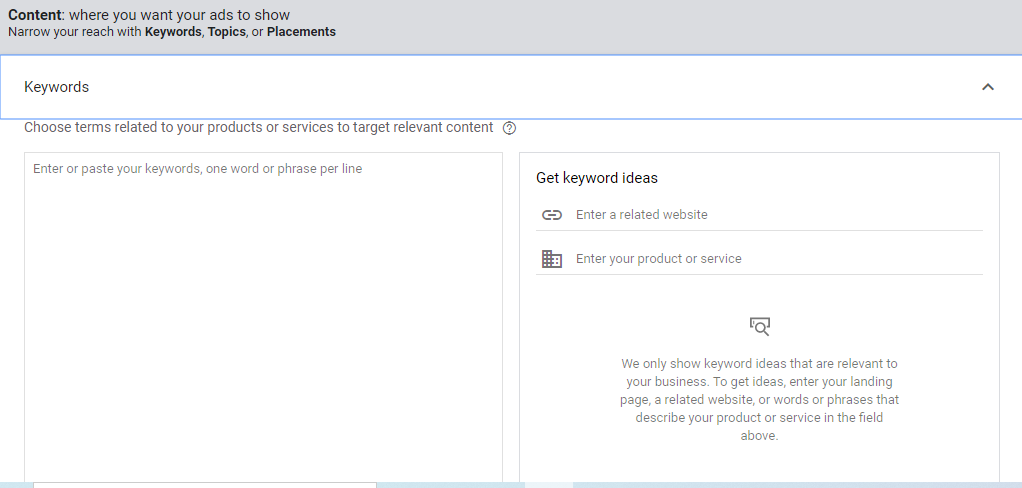Viewport: 1022px width, 488px height.
Task: Click the magnifier keyword ideas icon
Action: point(760,326)
